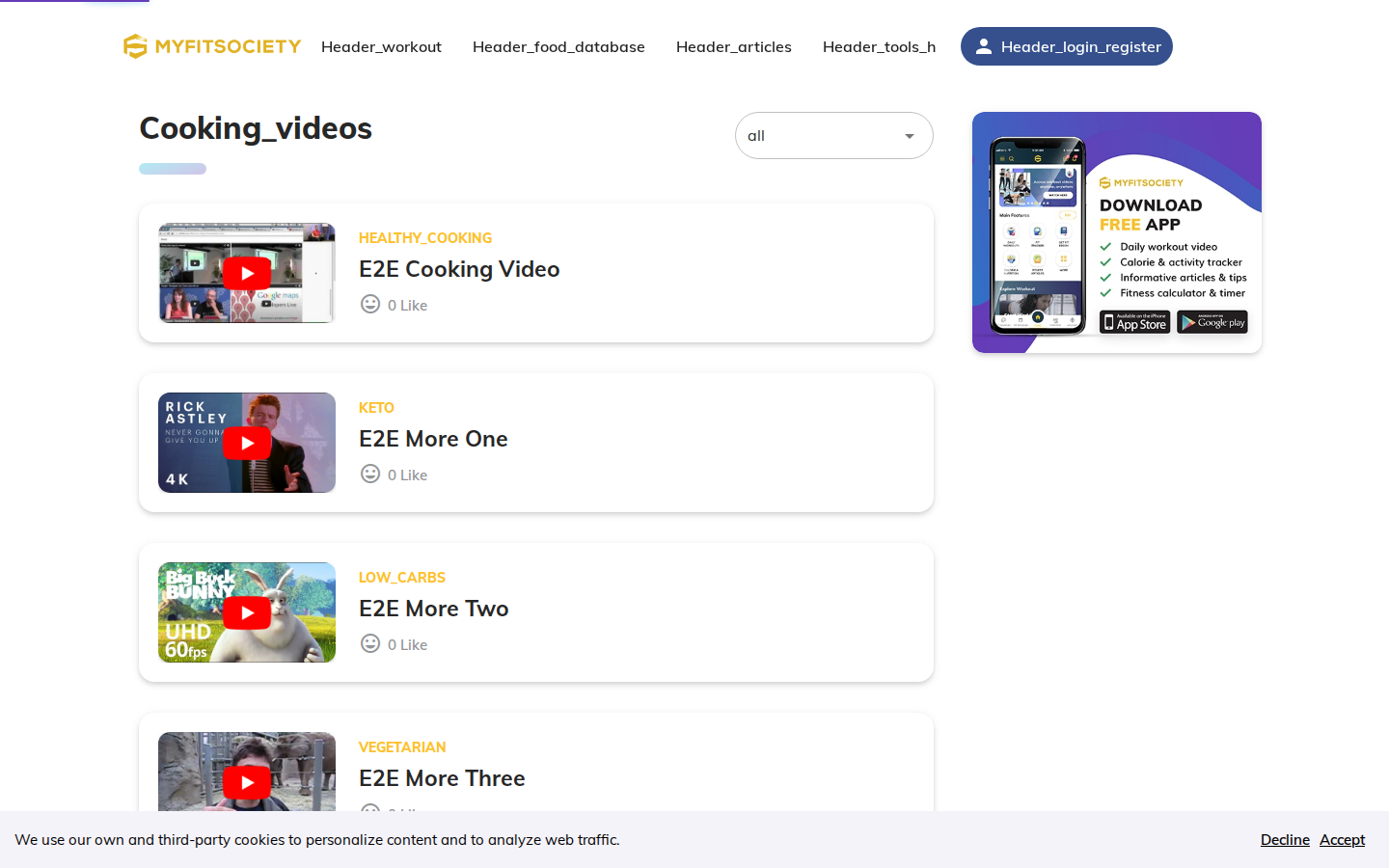Screen dimensions: 1389x868
Task: Open the Google Play download badge
Action: 1212,322
